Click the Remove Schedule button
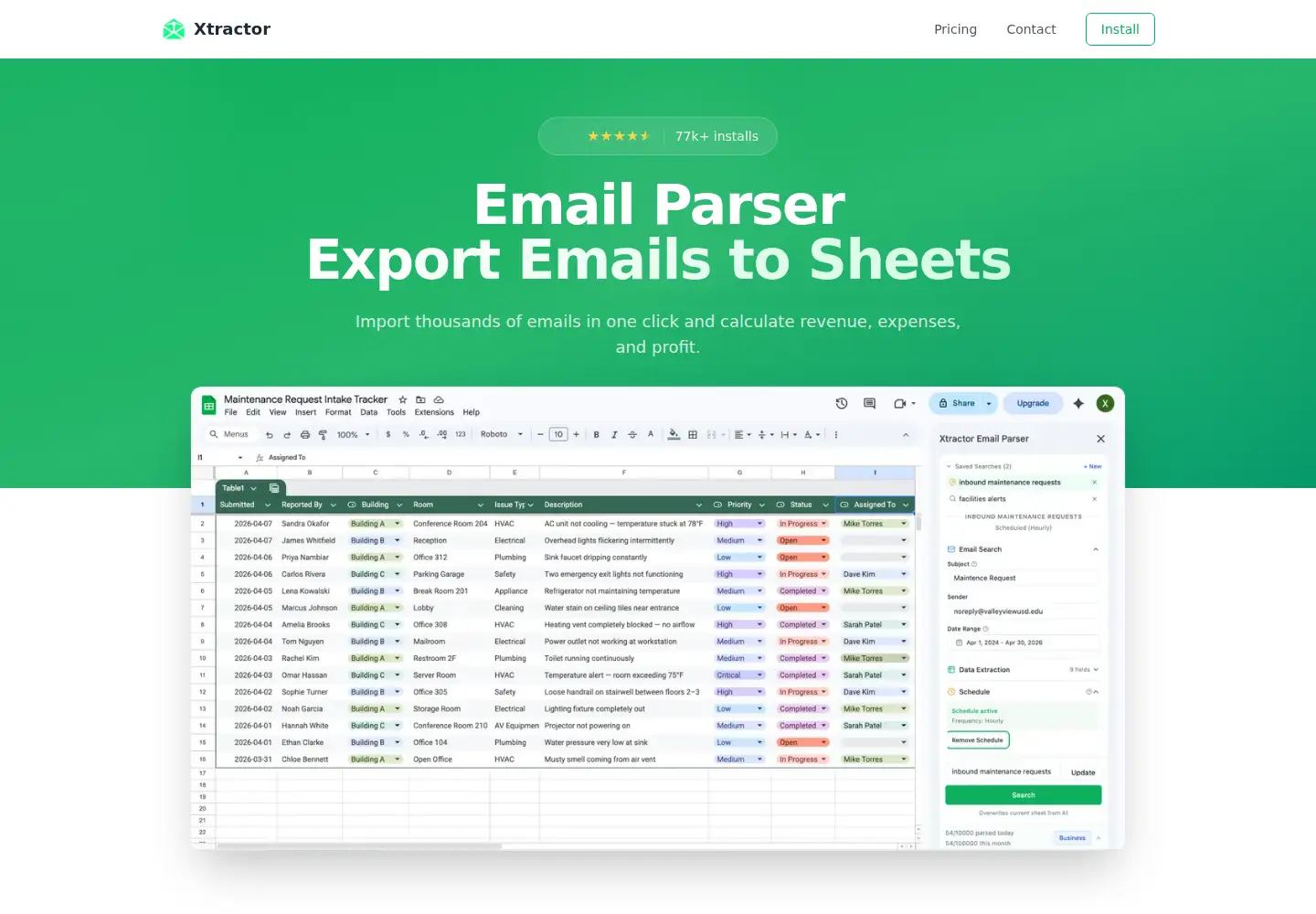 coord(977,740)
